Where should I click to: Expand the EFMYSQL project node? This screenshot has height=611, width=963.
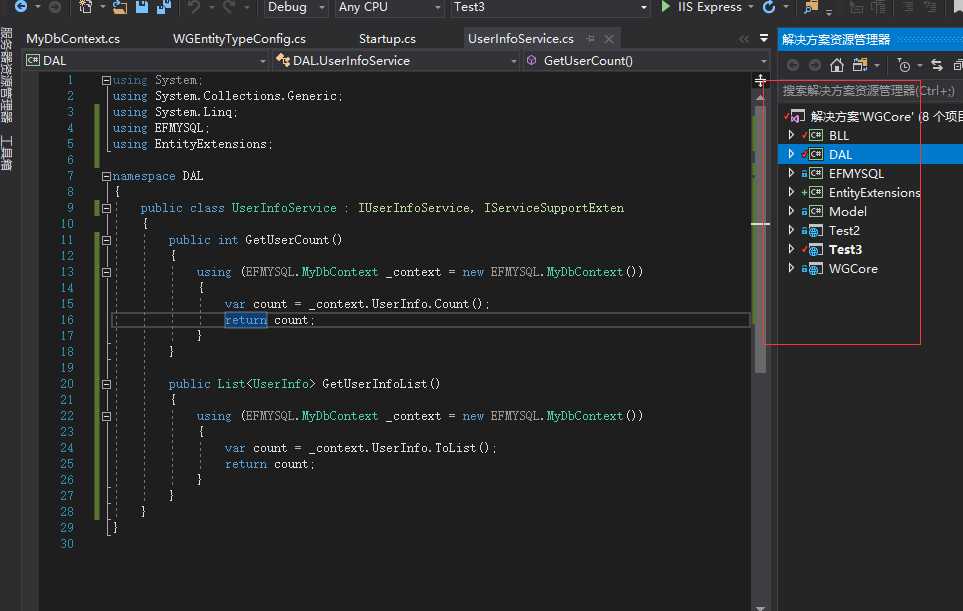791,173
